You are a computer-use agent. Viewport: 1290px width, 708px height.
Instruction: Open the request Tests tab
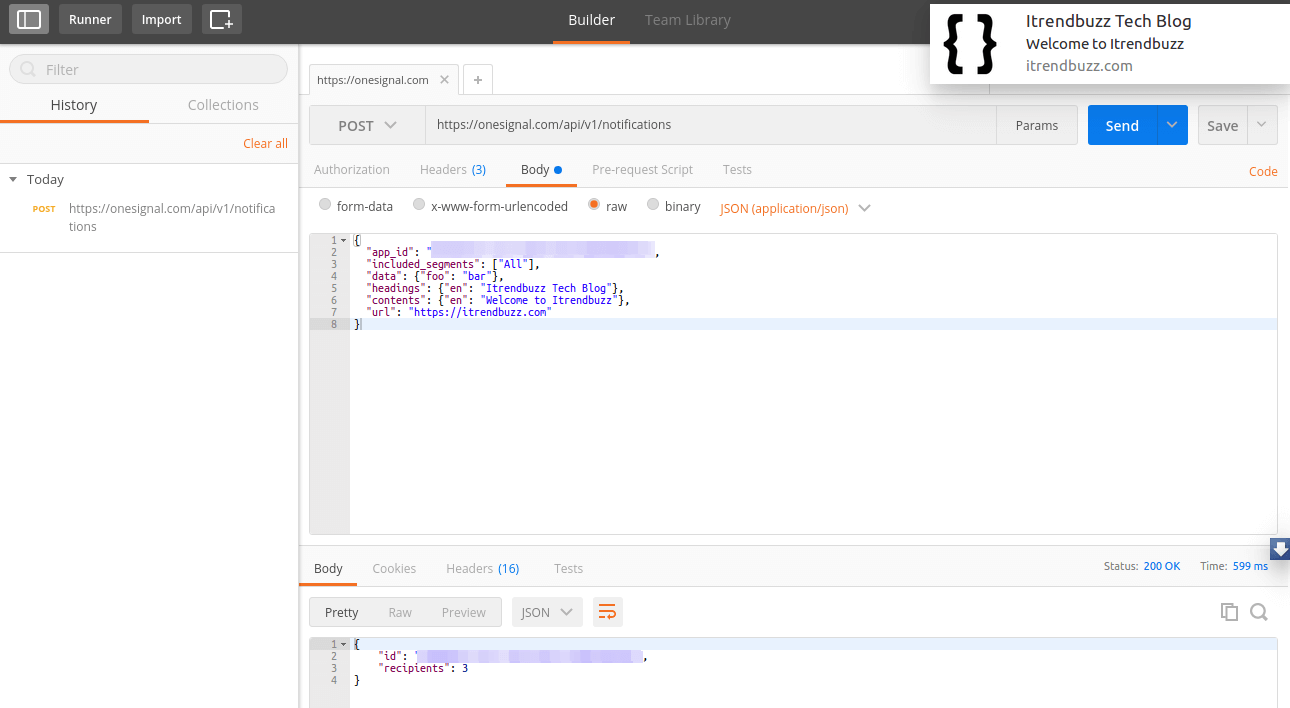[737, 170]
